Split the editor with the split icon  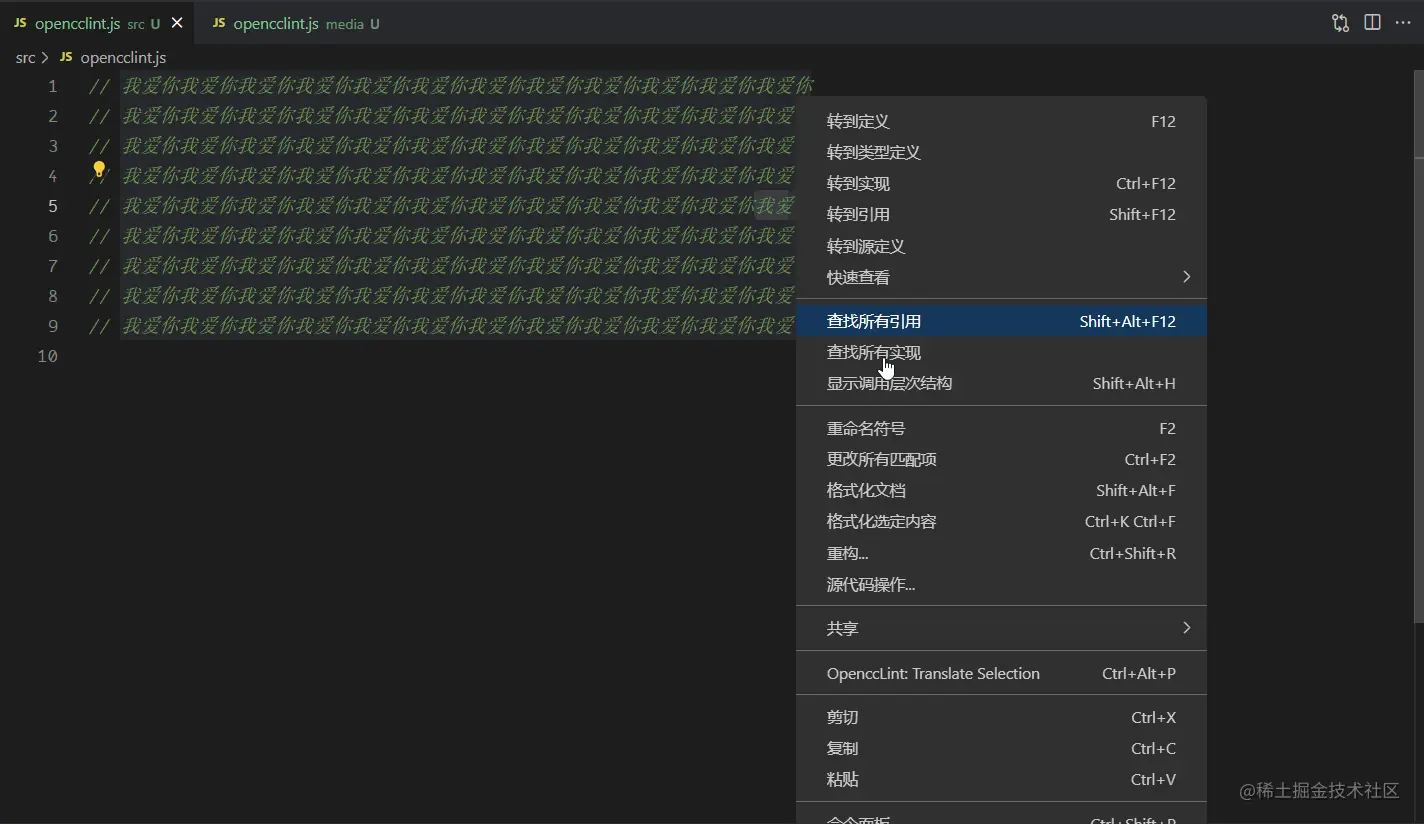pyautogui.click(x=1372, y=22)
